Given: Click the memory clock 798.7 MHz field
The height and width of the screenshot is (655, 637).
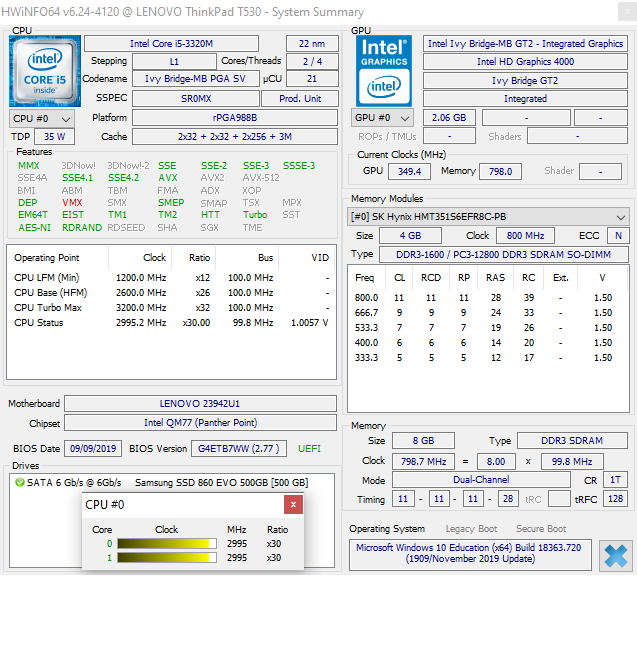Looking at the screenshot, I should coord(424,462).
